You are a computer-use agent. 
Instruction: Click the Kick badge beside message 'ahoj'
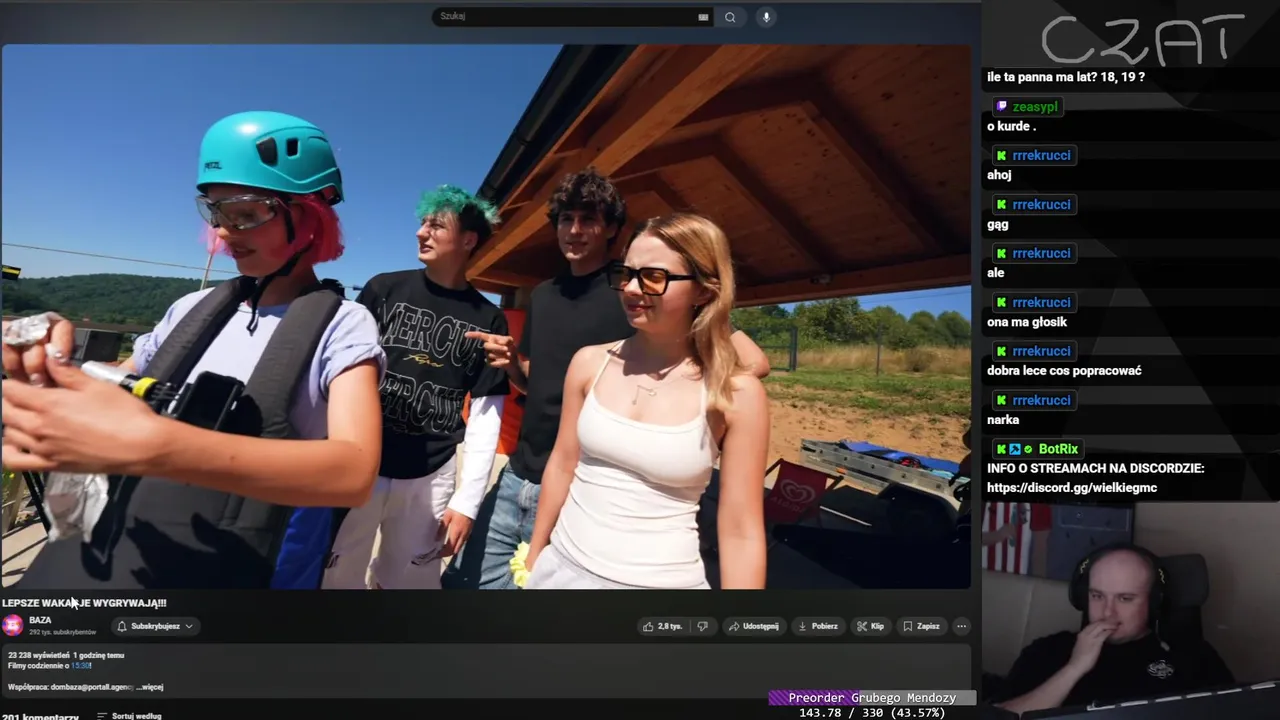[1001, 156]
